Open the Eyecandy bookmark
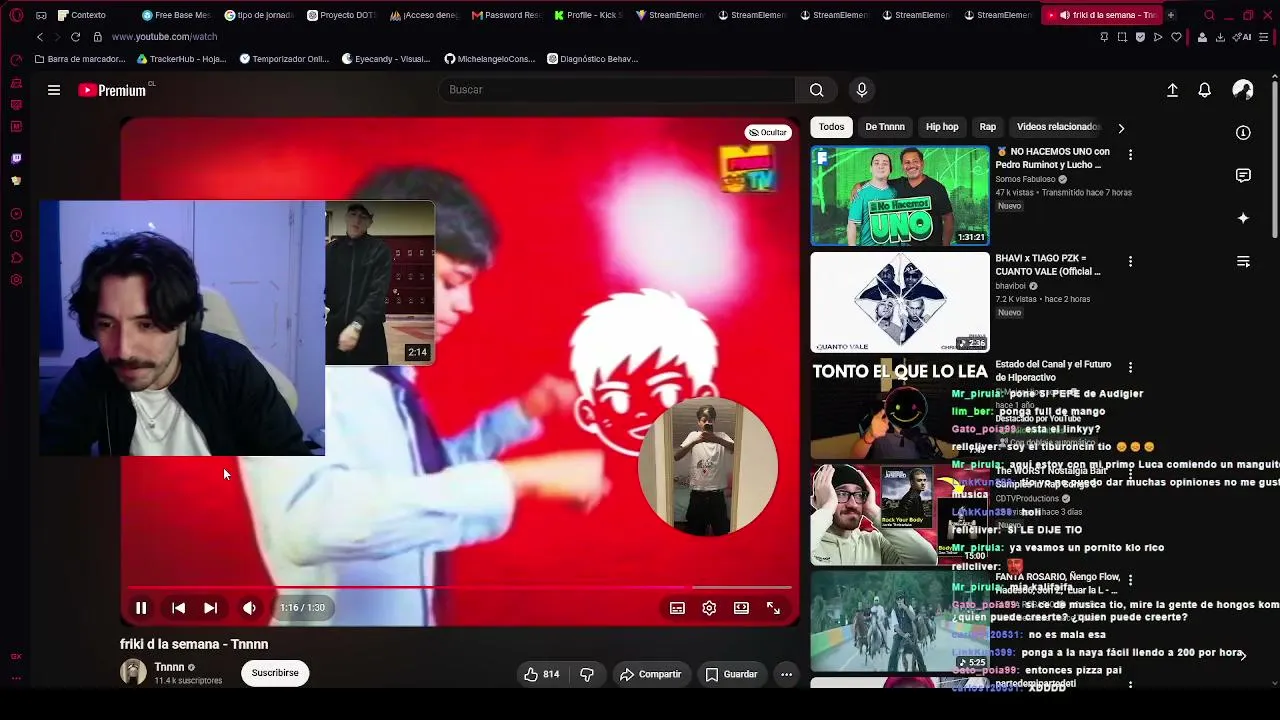This screenshot has height=720, width=1280. pyautogui.click(x=386, y=59)
